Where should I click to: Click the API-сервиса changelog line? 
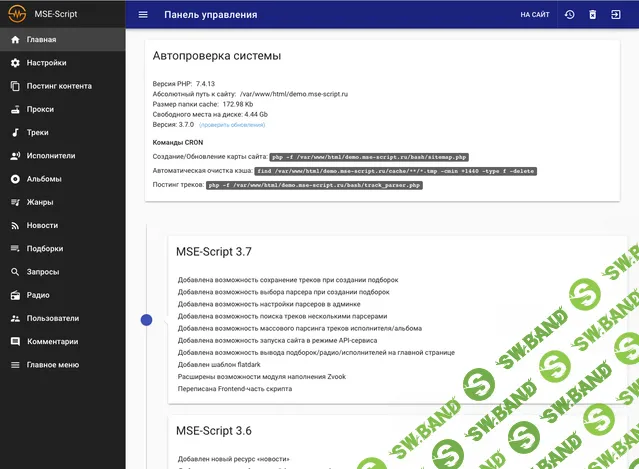(x=278, y=340)
